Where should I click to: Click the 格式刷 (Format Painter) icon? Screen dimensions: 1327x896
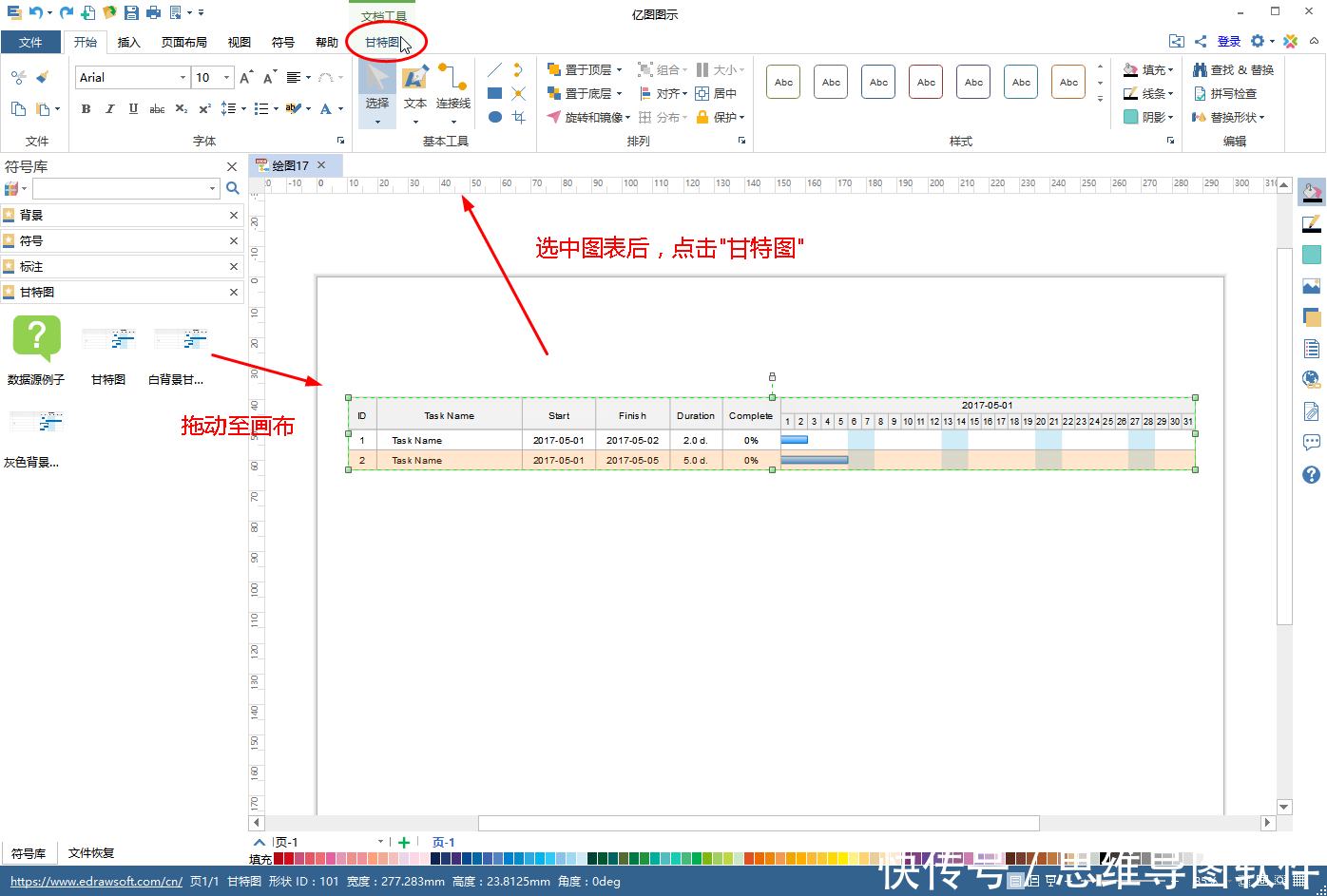43,76
